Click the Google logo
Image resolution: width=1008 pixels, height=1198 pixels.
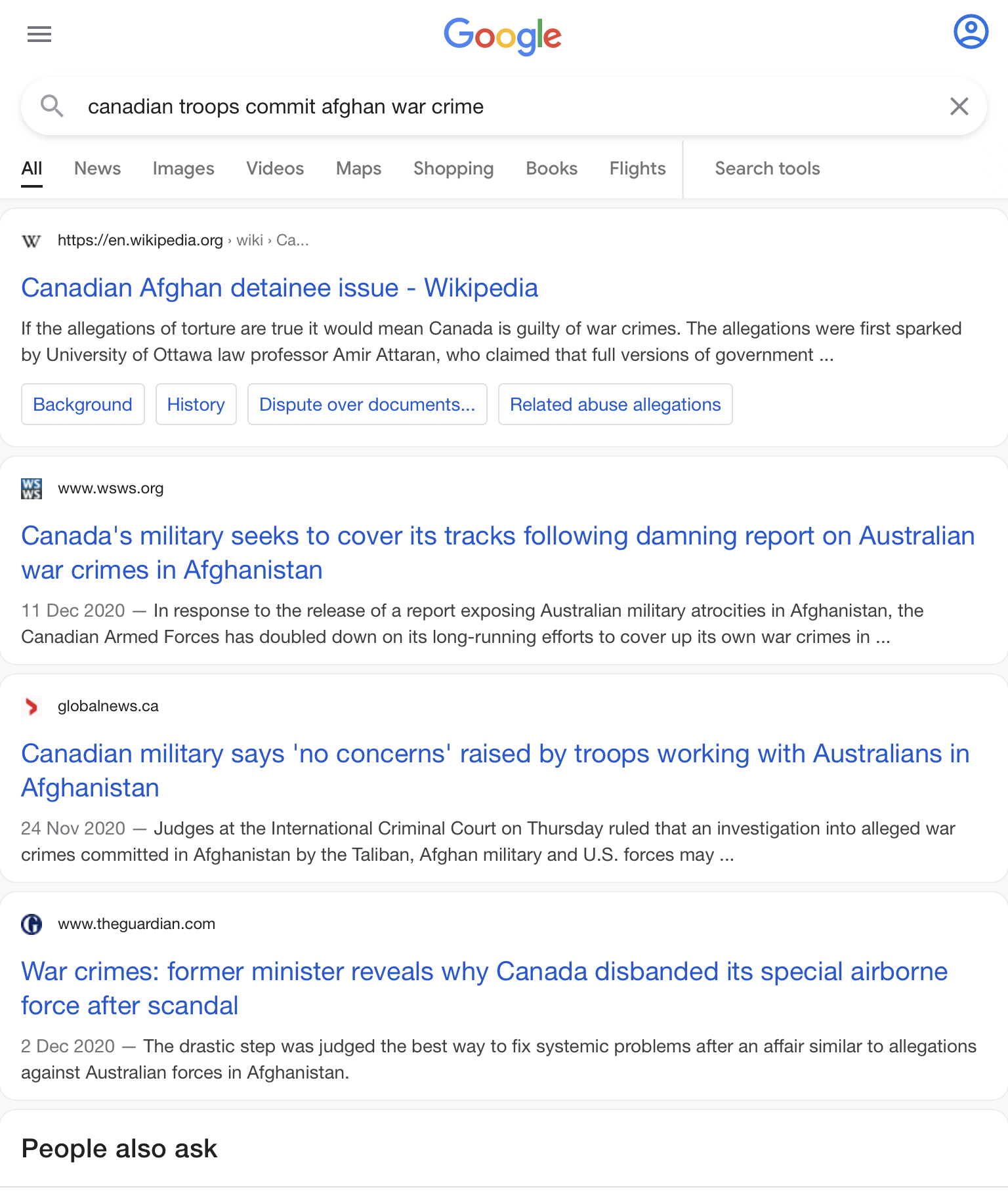[x=503, y=35]
